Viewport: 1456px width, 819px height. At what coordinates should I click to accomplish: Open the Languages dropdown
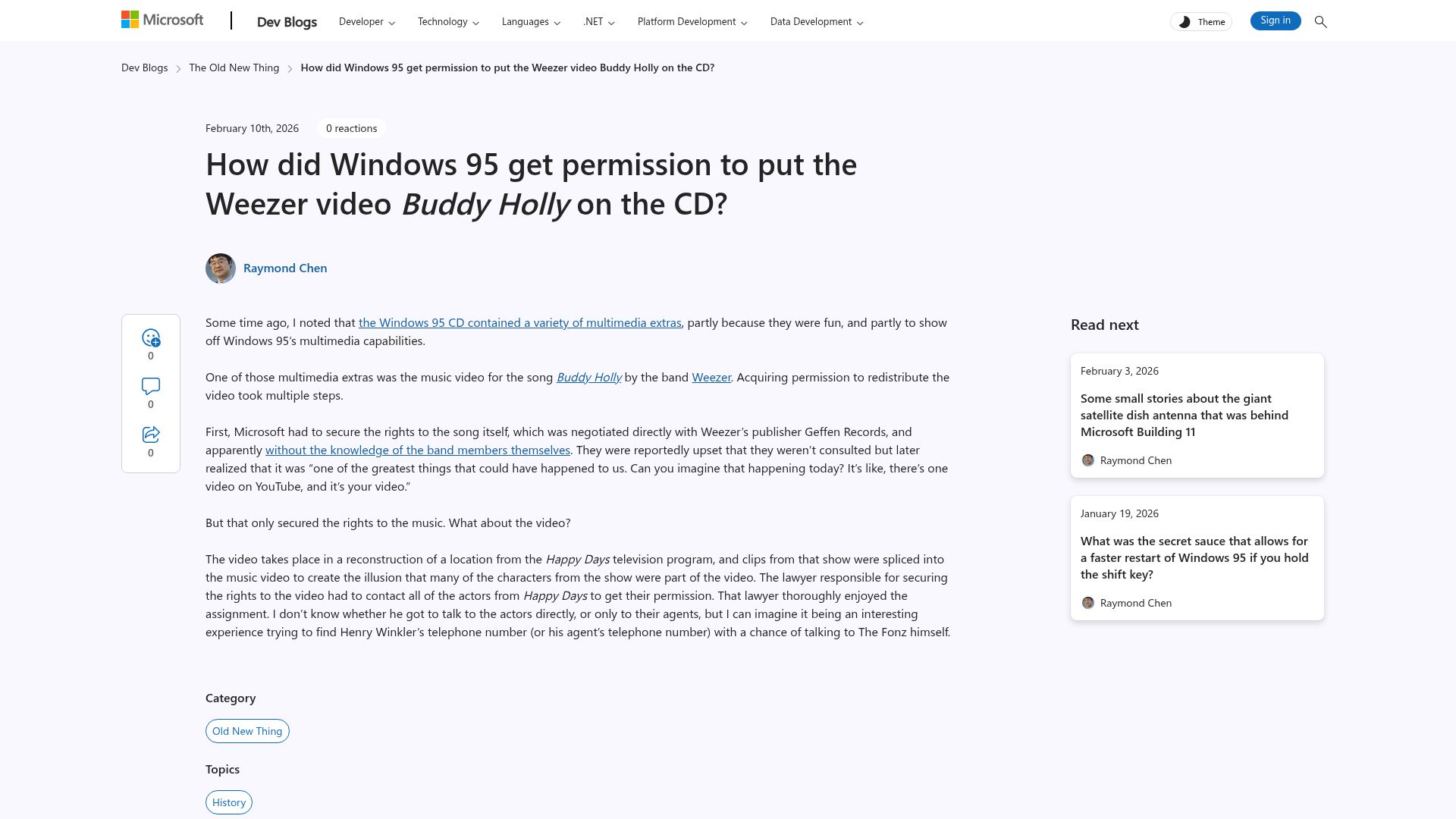(531, 22)
